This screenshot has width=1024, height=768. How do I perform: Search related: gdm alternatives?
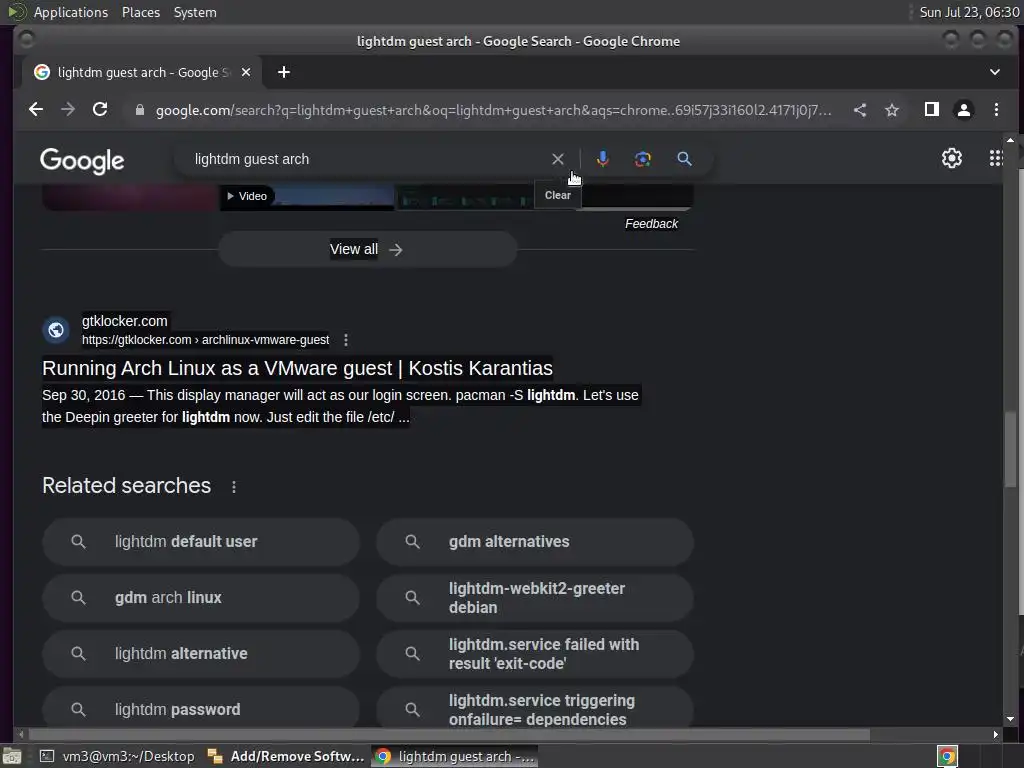pos(535,542)
